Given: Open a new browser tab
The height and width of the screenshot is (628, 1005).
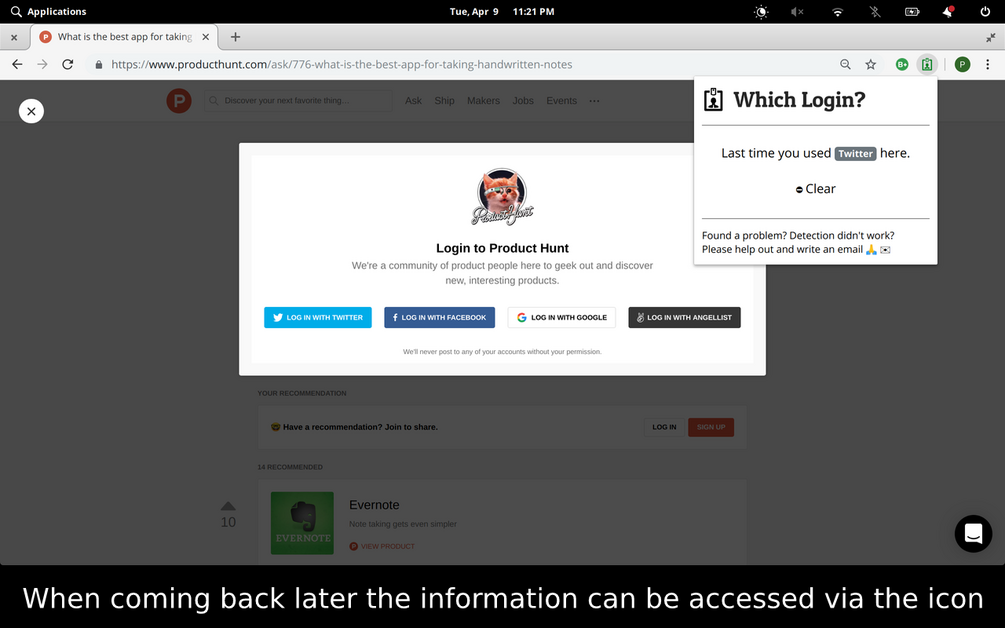Looking at the screenshot, I should (235, 37).
